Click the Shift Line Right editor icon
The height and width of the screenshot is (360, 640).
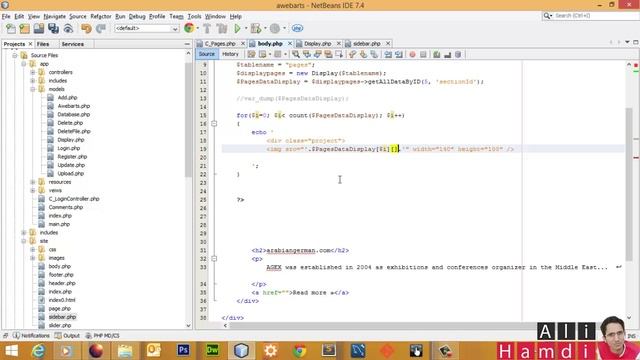coord(399,54)
